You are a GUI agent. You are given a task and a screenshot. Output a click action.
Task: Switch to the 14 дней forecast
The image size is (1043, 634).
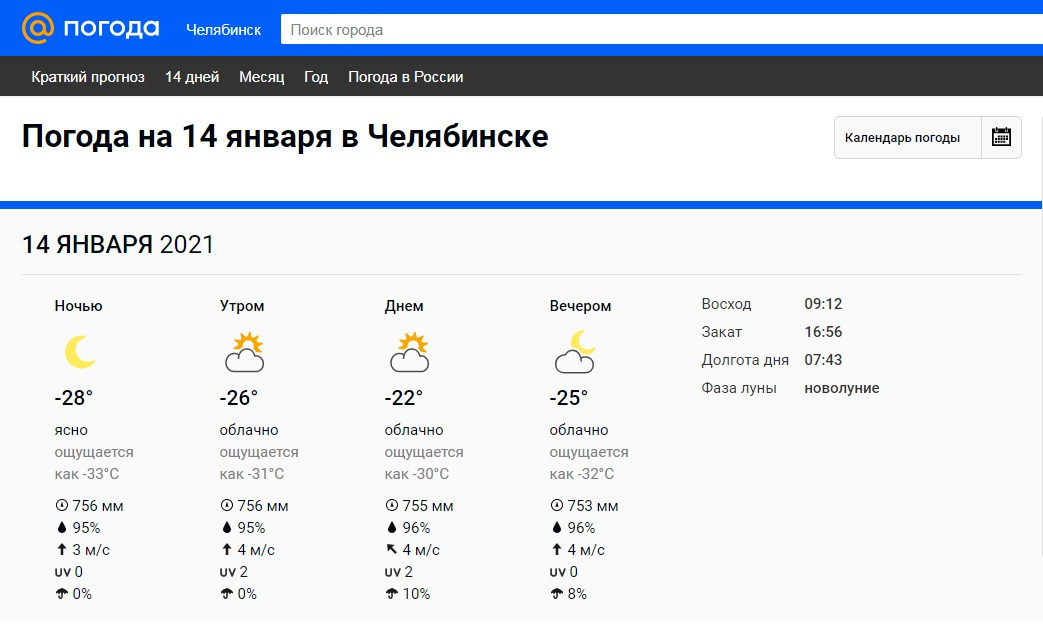(x=192, y=77)
